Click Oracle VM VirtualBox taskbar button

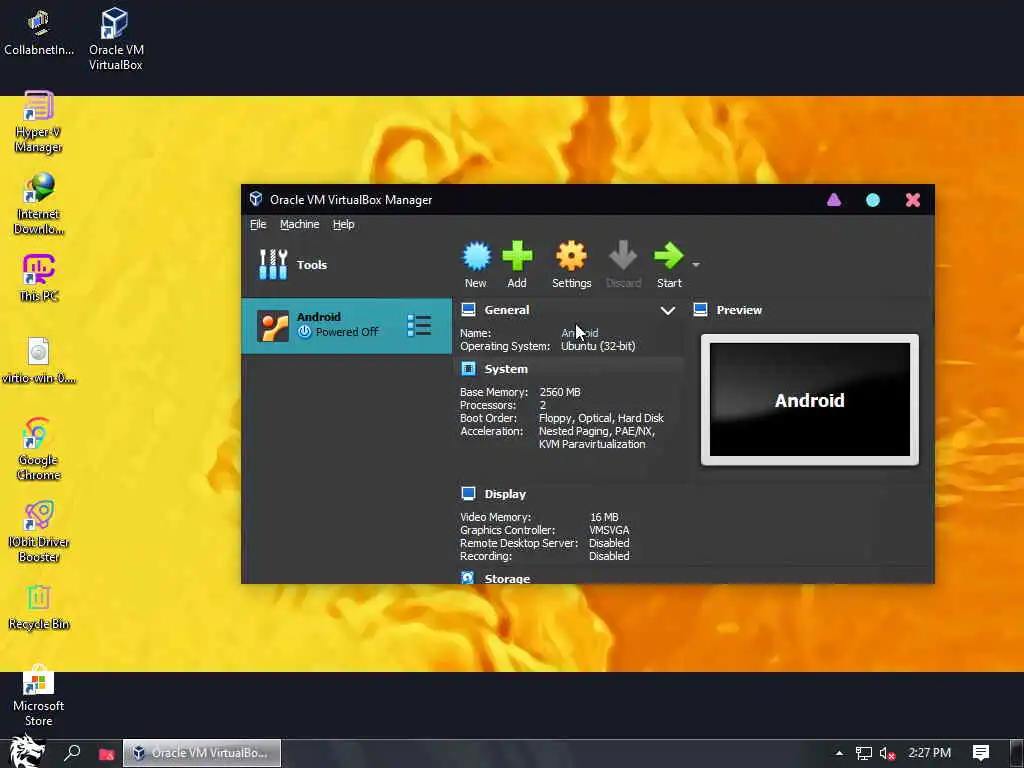pyautogui.click(x=202, y=753)
